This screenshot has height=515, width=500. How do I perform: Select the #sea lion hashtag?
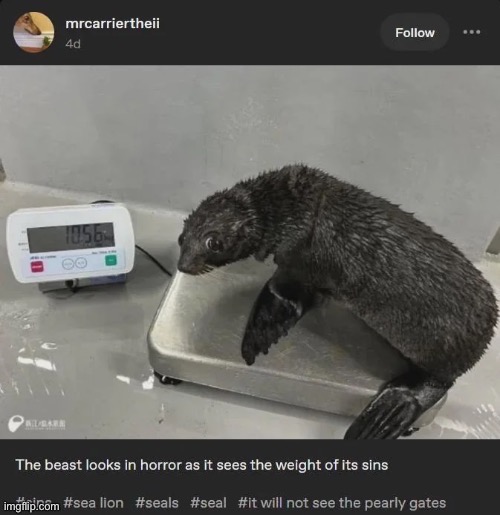click(93, 503)
